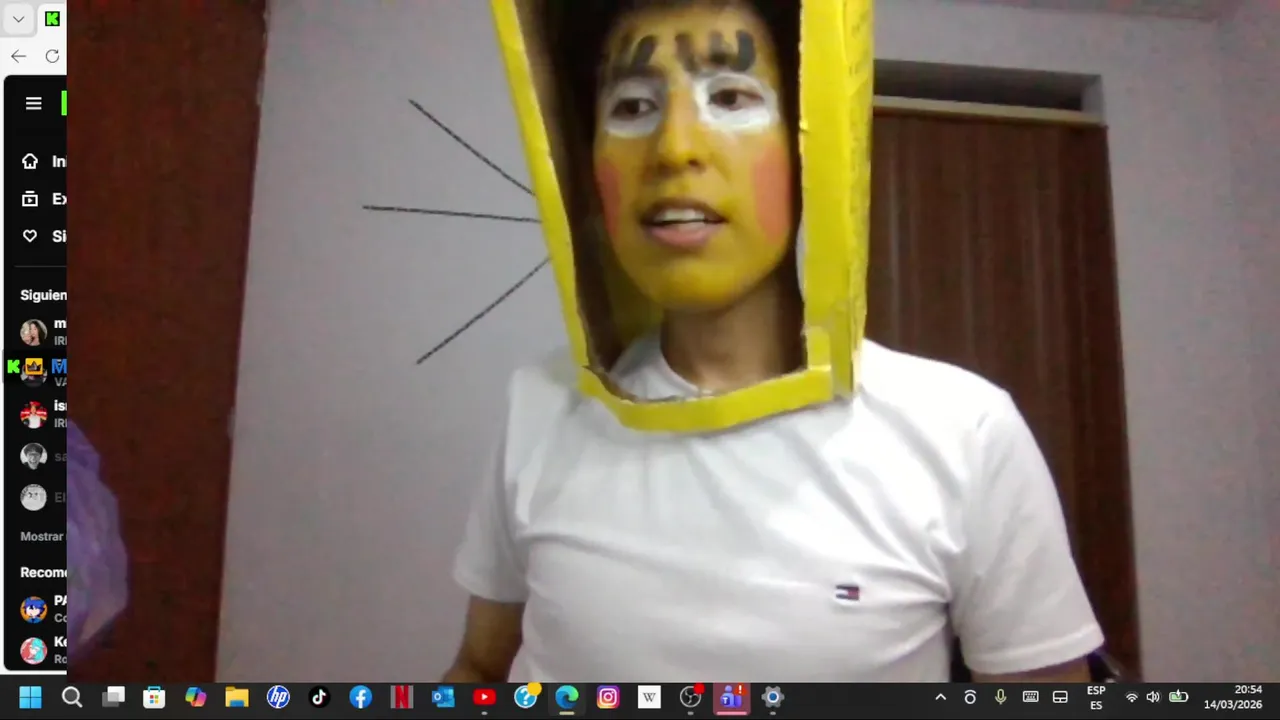The image size is (1280, 720).
Task: Open the Kick Explorar browse icon
Action: [x=30, y=199]
